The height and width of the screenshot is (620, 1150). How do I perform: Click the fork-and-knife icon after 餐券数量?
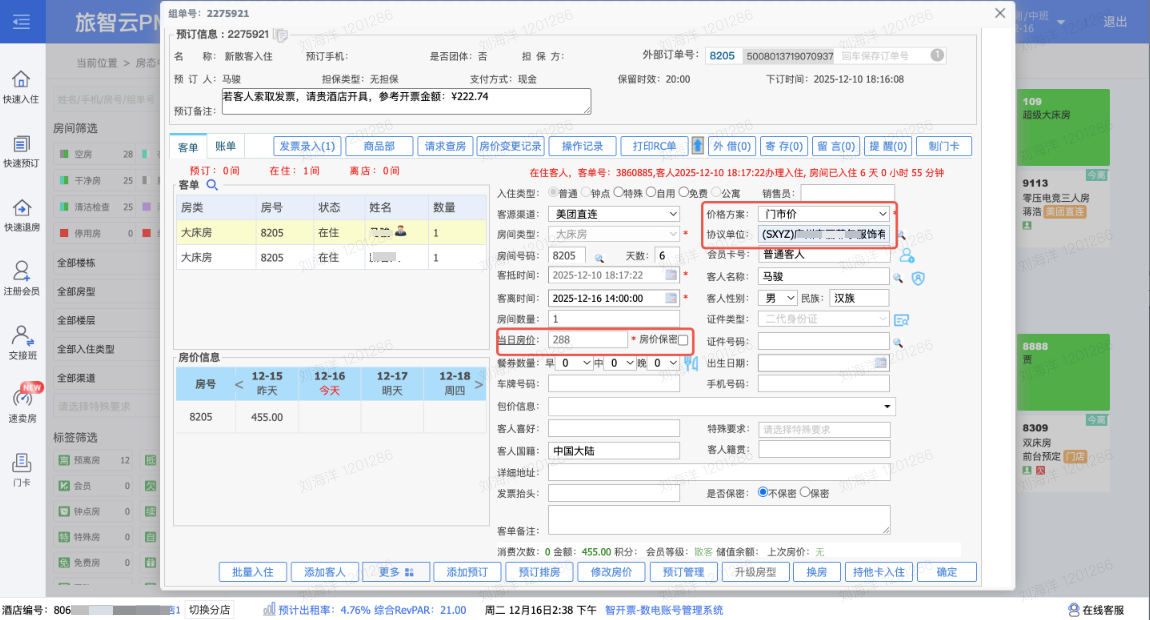point(690,363)
